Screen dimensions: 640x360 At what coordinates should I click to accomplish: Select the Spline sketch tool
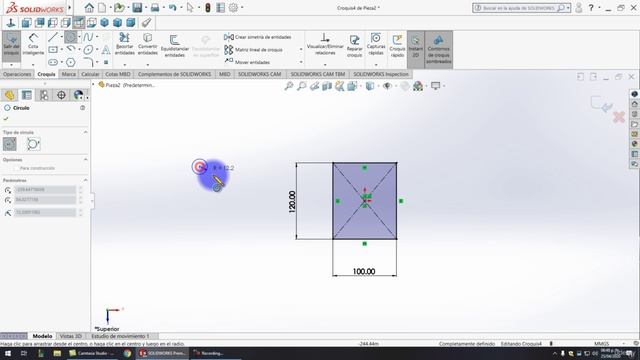88,37
